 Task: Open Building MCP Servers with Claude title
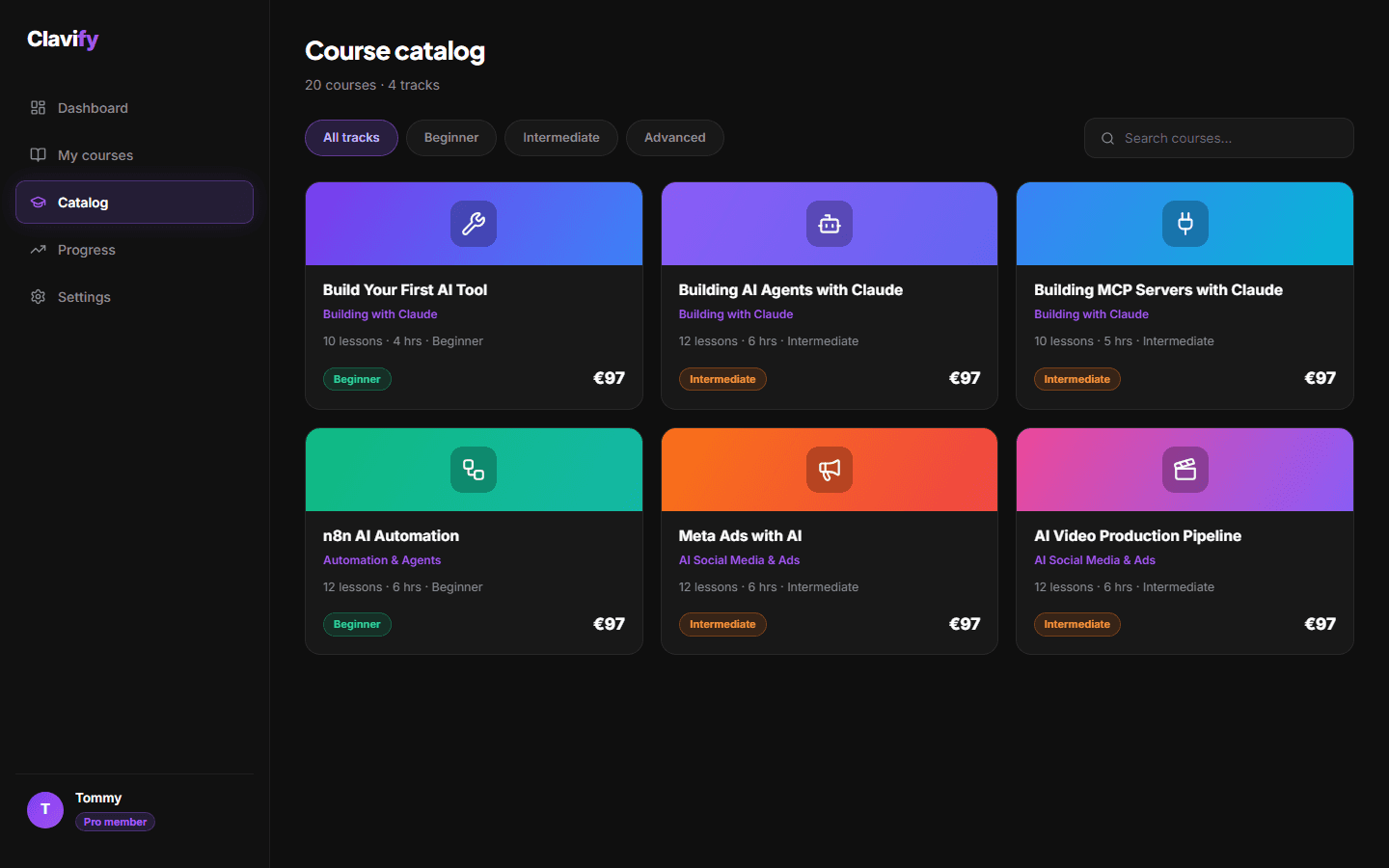tap(1158, 290)
